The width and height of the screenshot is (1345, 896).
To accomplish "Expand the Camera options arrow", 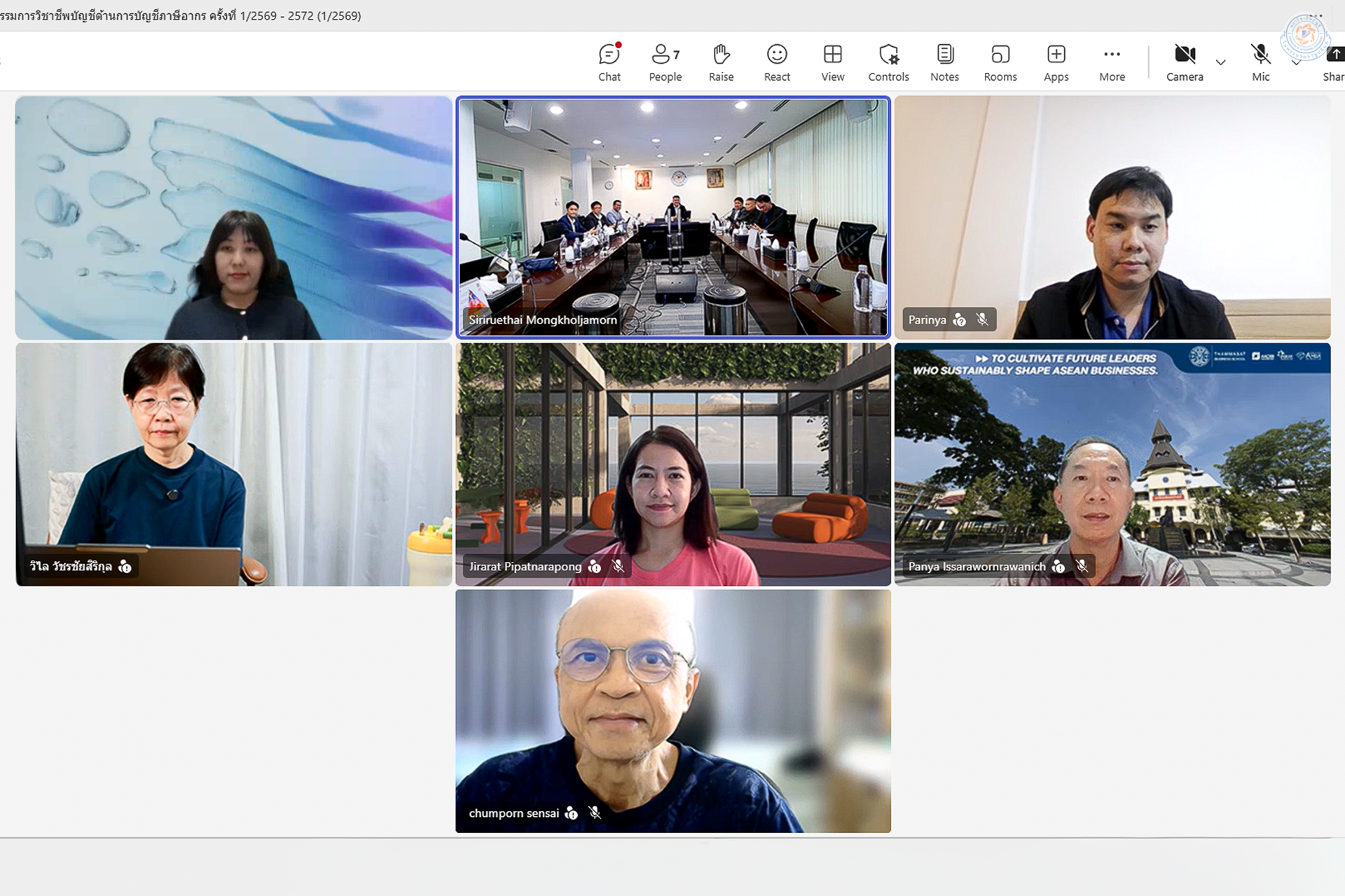I will pyautogui.click(x=1220, y=62).
